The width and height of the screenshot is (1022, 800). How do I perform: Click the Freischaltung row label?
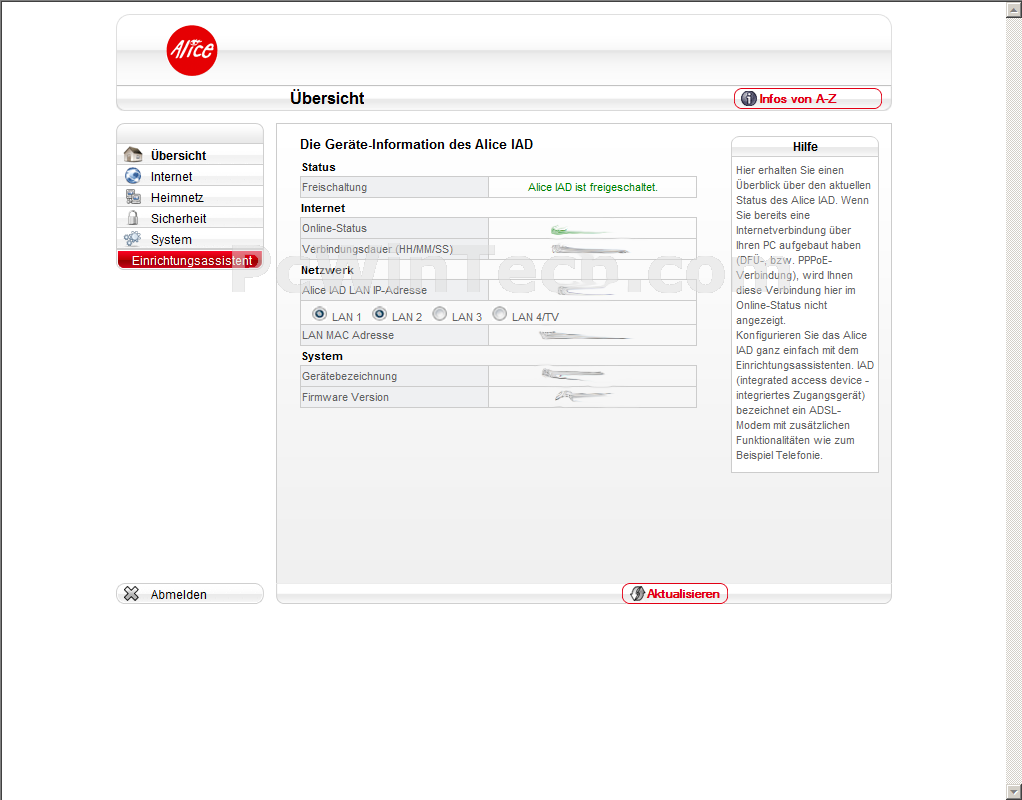pyautogui.click(x=334, y=187)
